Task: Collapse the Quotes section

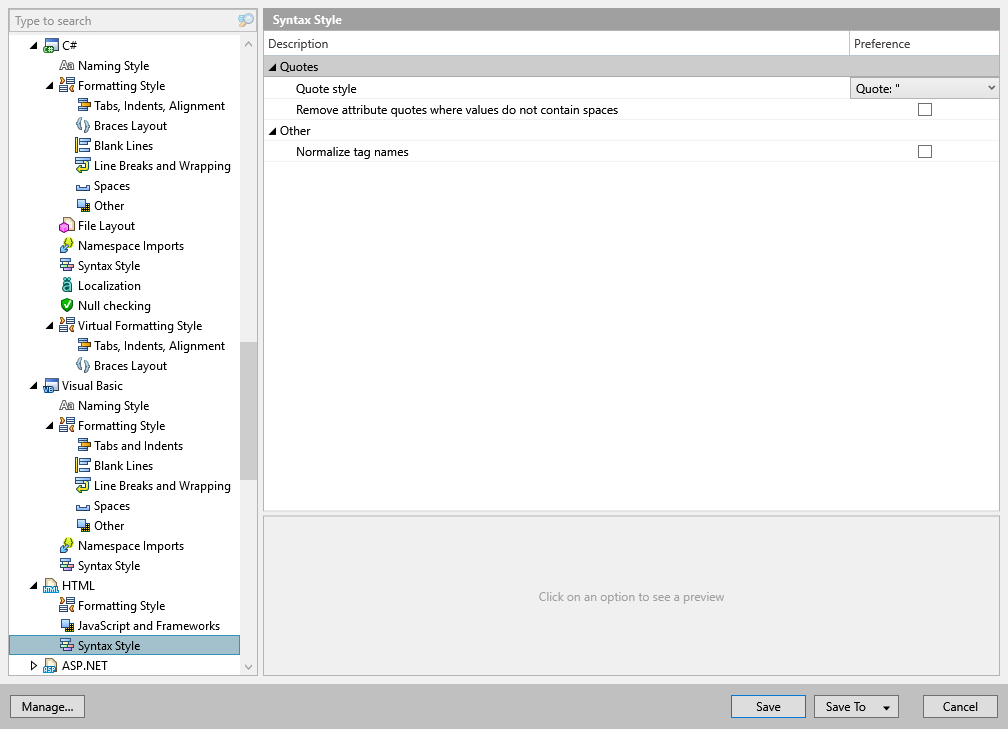Action: [273, 67]
